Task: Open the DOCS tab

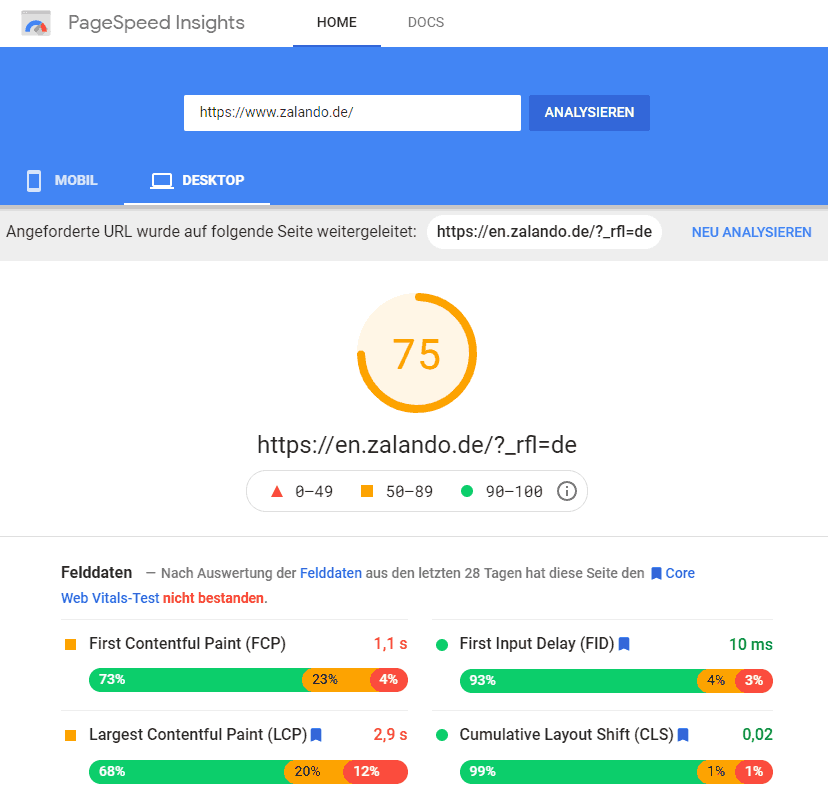Action: tap(426, 23)
